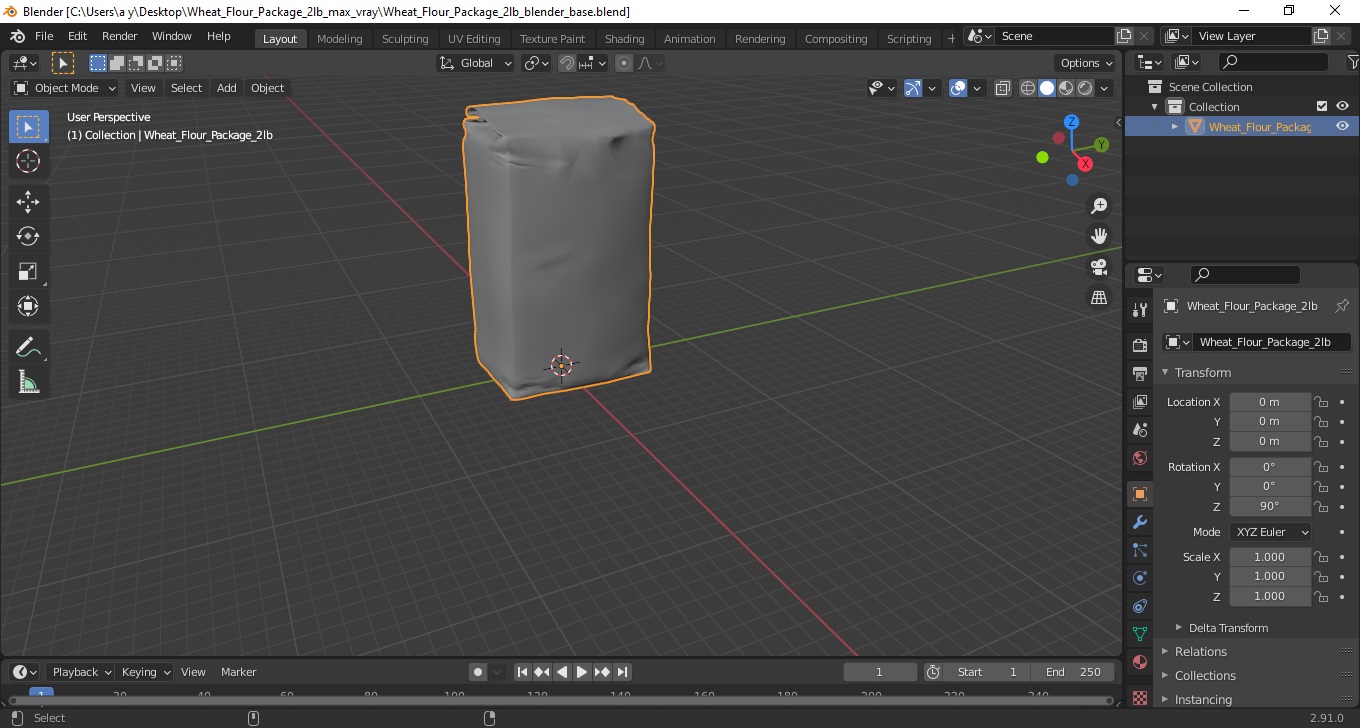Switch to Material Preview shading
The width and height of the screenshot is (1360, 728).
point(1066,88)
